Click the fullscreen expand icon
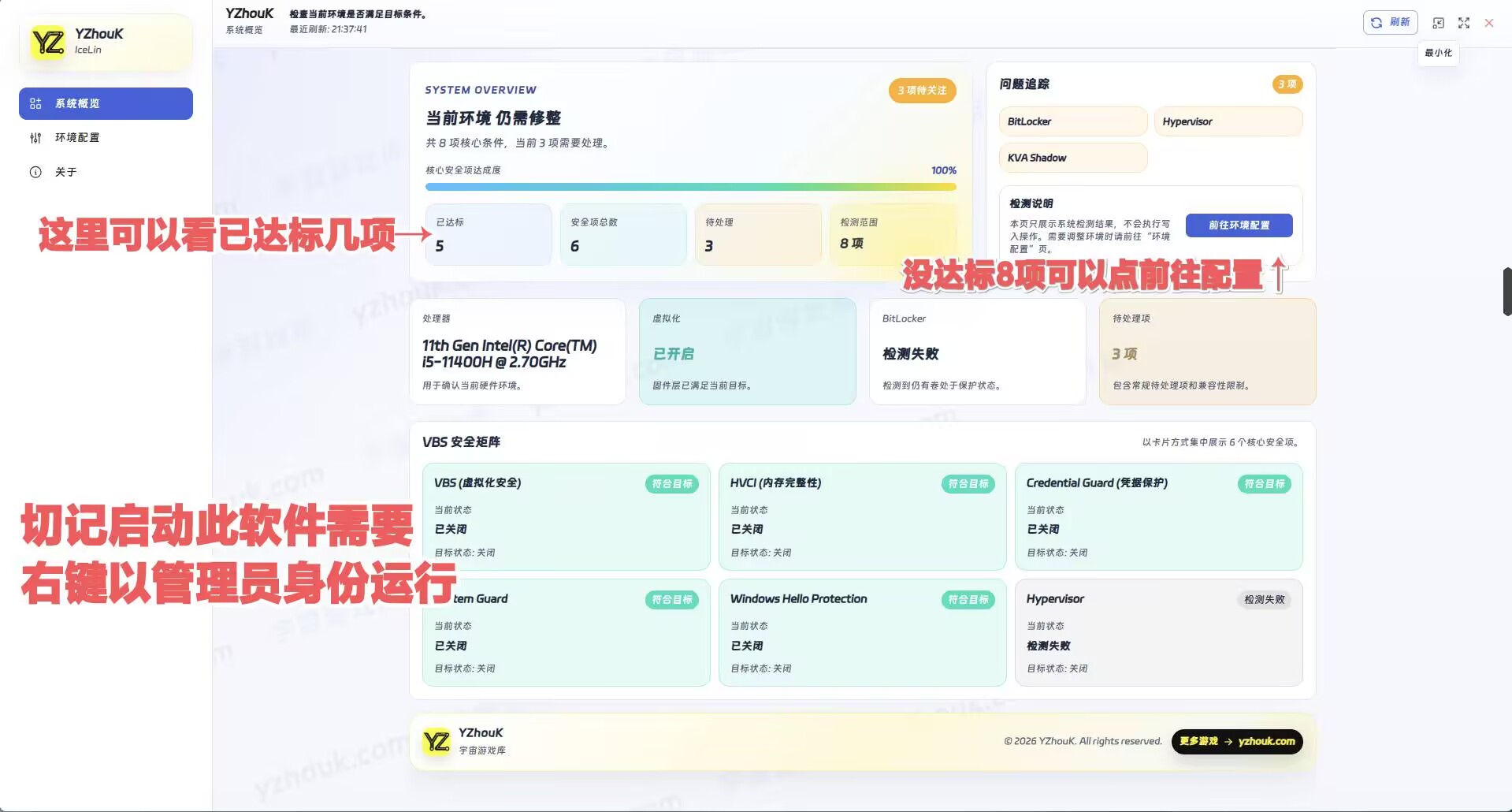 1463,23
